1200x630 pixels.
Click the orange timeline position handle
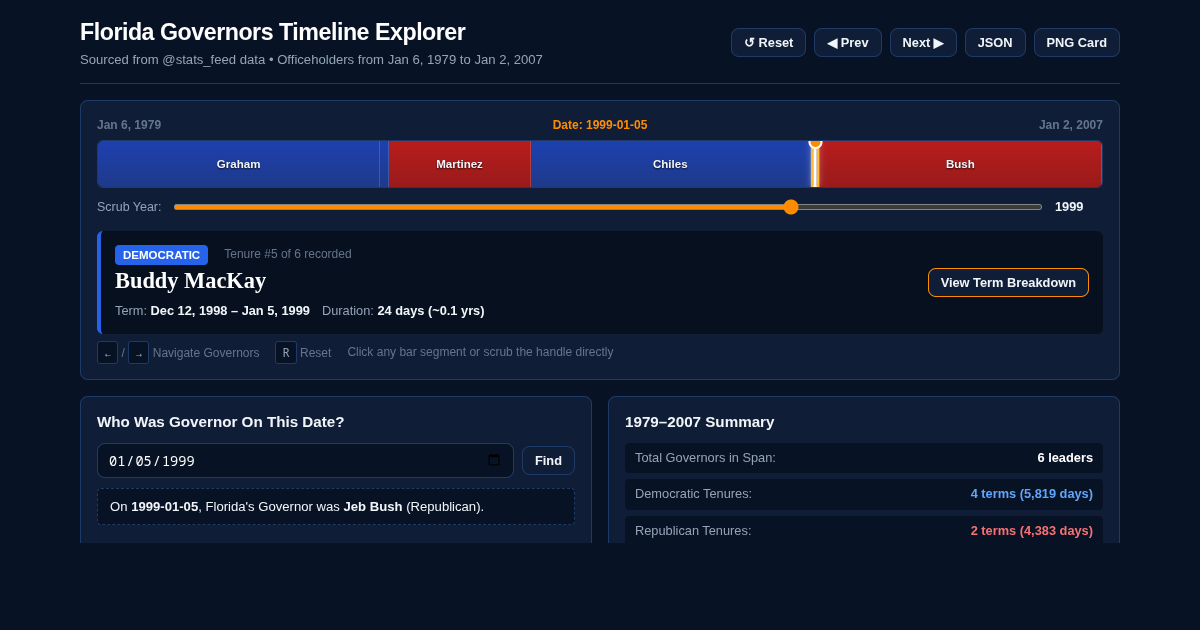pos(815,143)
